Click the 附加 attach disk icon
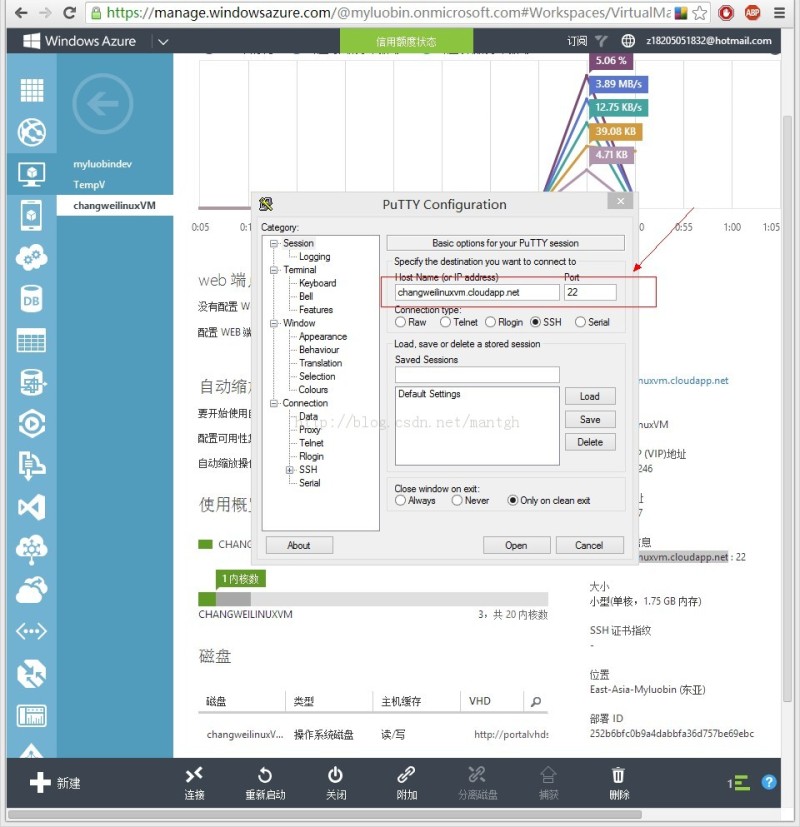This screenshot has width=800, height=827. 406,775
